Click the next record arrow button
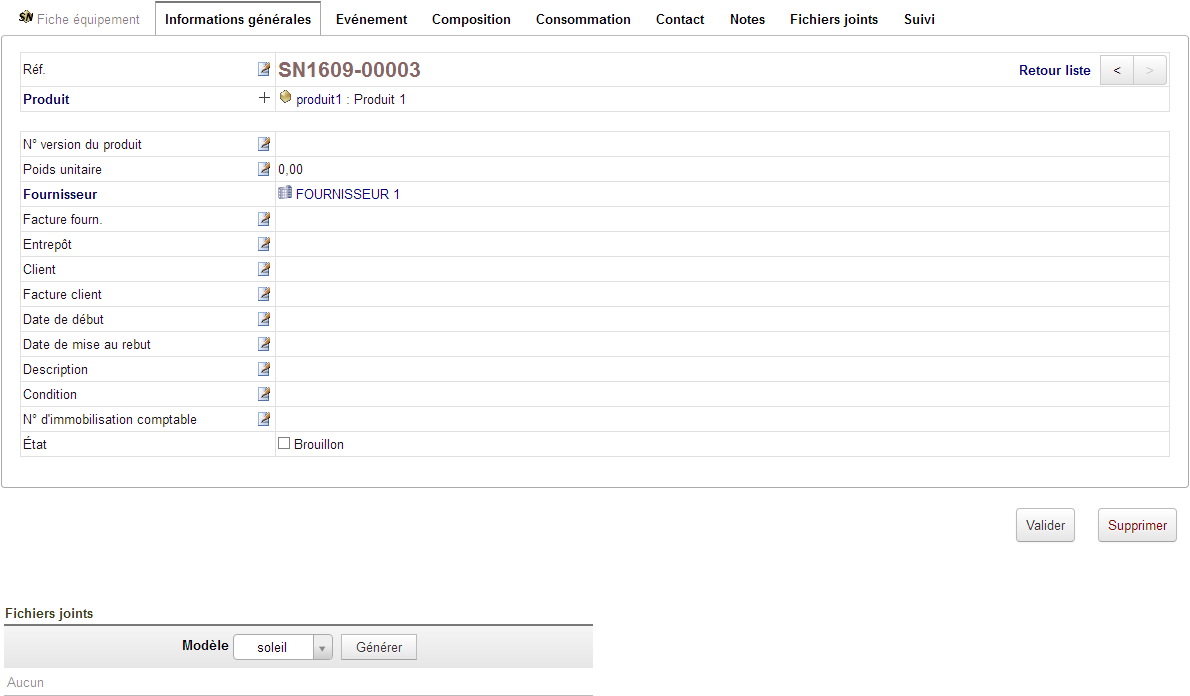The width and height of the screenshot is (1190, 696). coord(1149,69)
